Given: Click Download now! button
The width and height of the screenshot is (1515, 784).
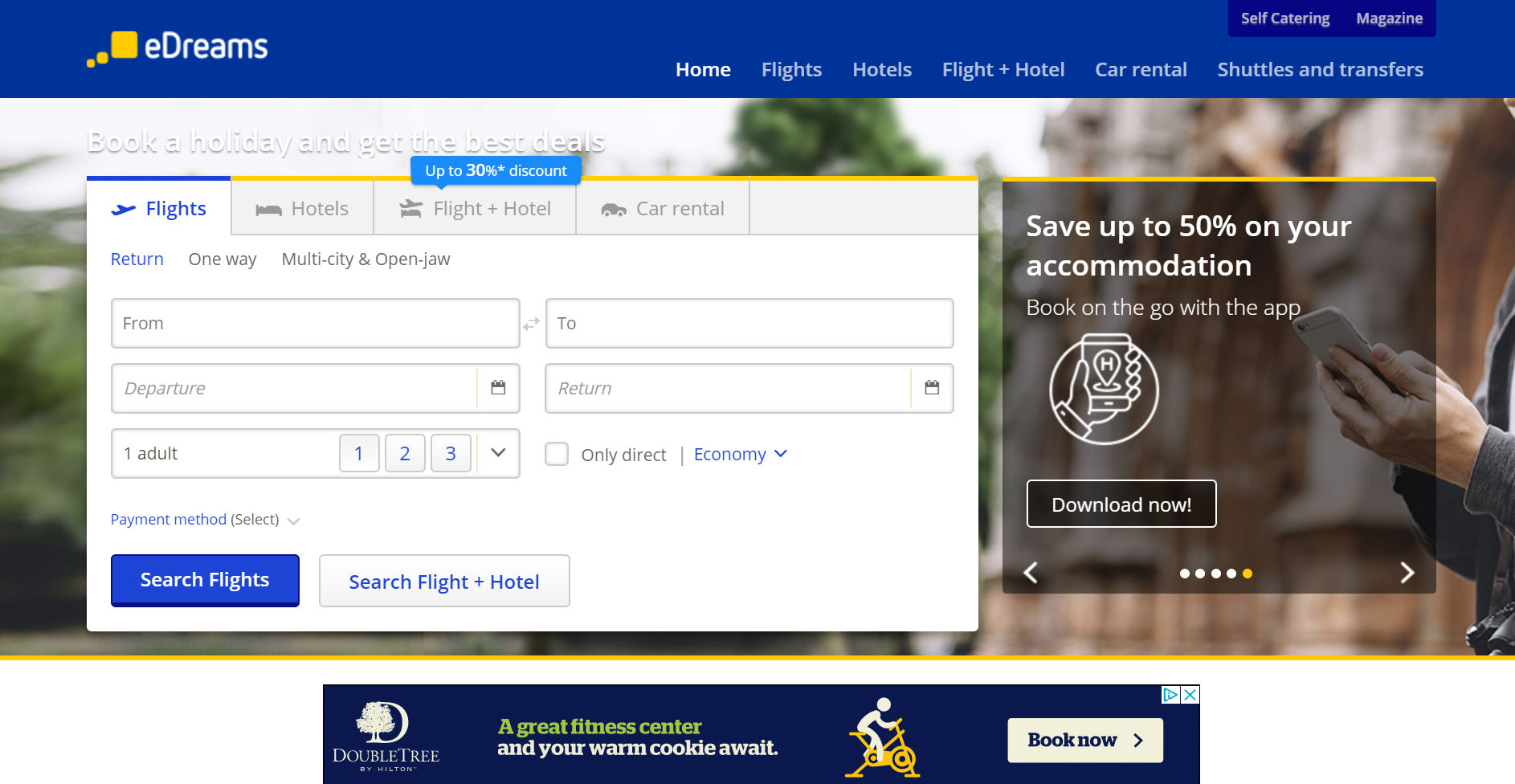Looking at the screenshot, I should (x=1121, y=504).
